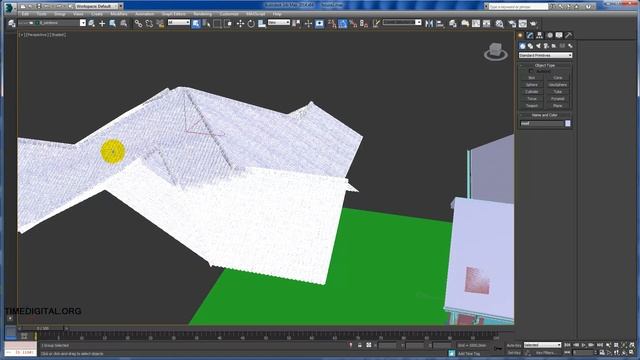Image resolution: width=640 pixels, height=360 pixels.
Task: Open the Rendering menu
Action: [202, 14]
